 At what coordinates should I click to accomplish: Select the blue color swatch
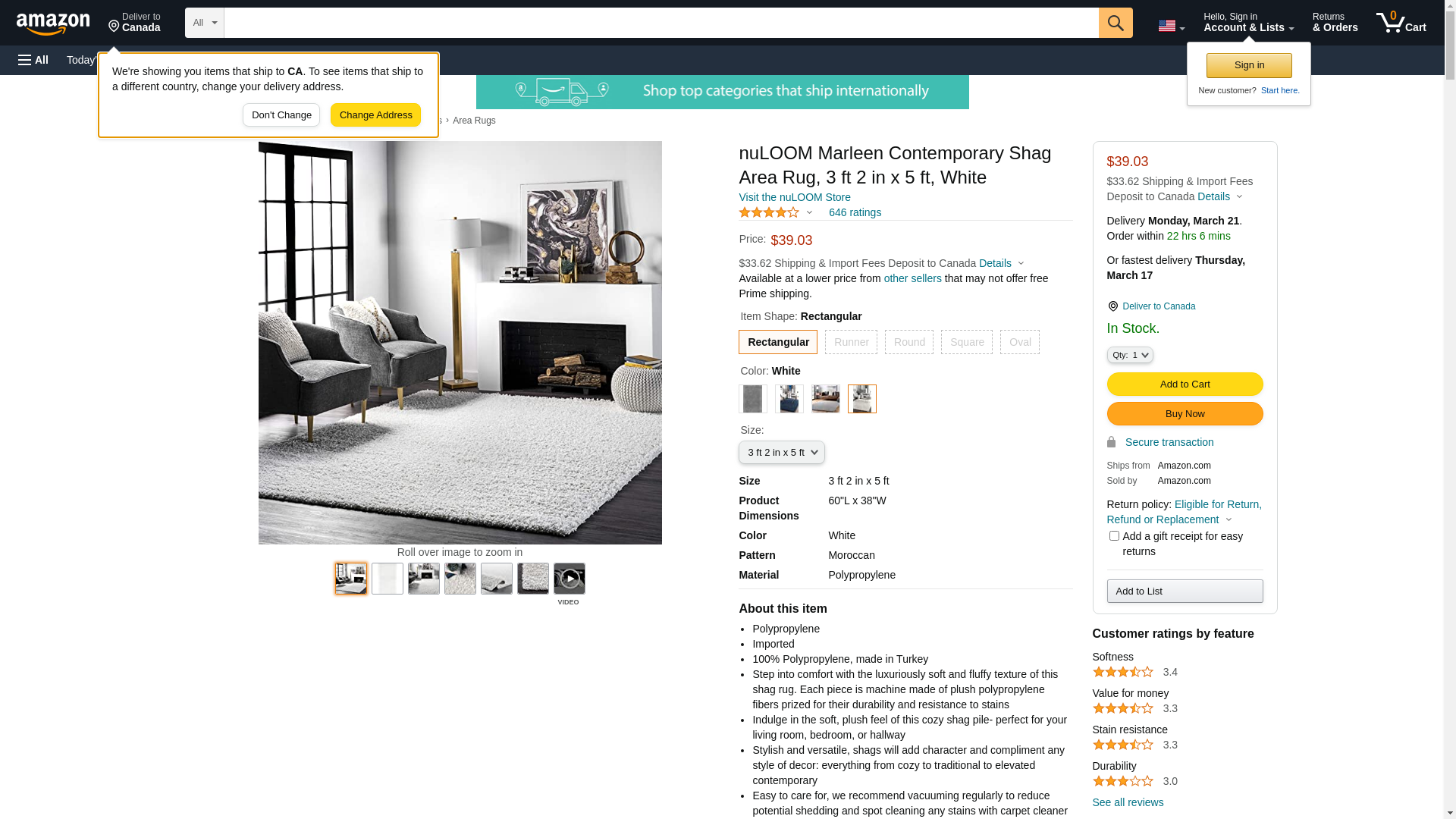pyautogui.click(x=789, y=399)
